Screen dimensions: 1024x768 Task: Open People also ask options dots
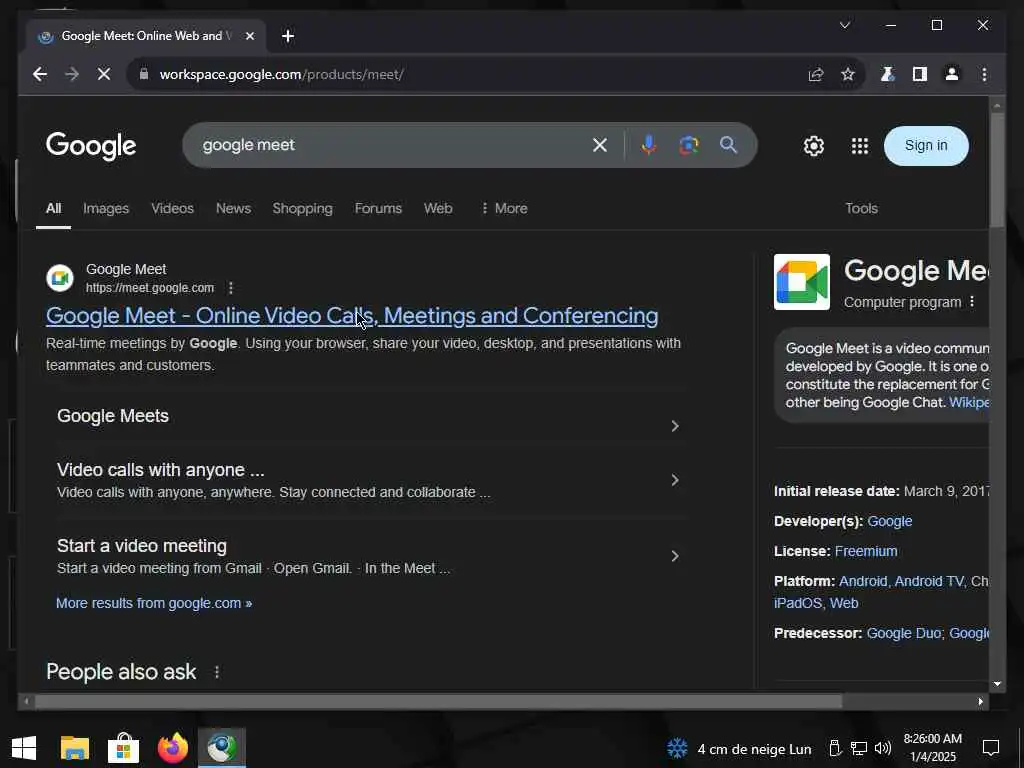click(x=217, y=672)
